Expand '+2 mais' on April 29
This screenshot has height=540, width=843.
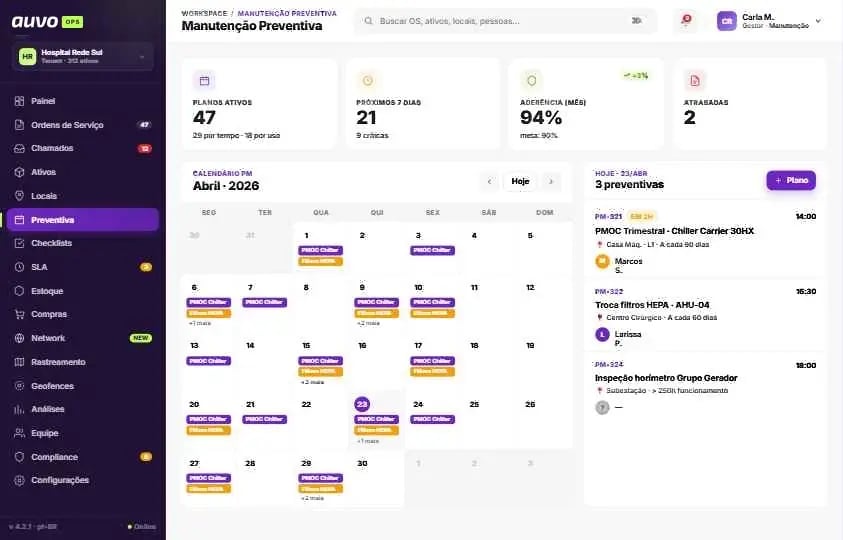312,498
